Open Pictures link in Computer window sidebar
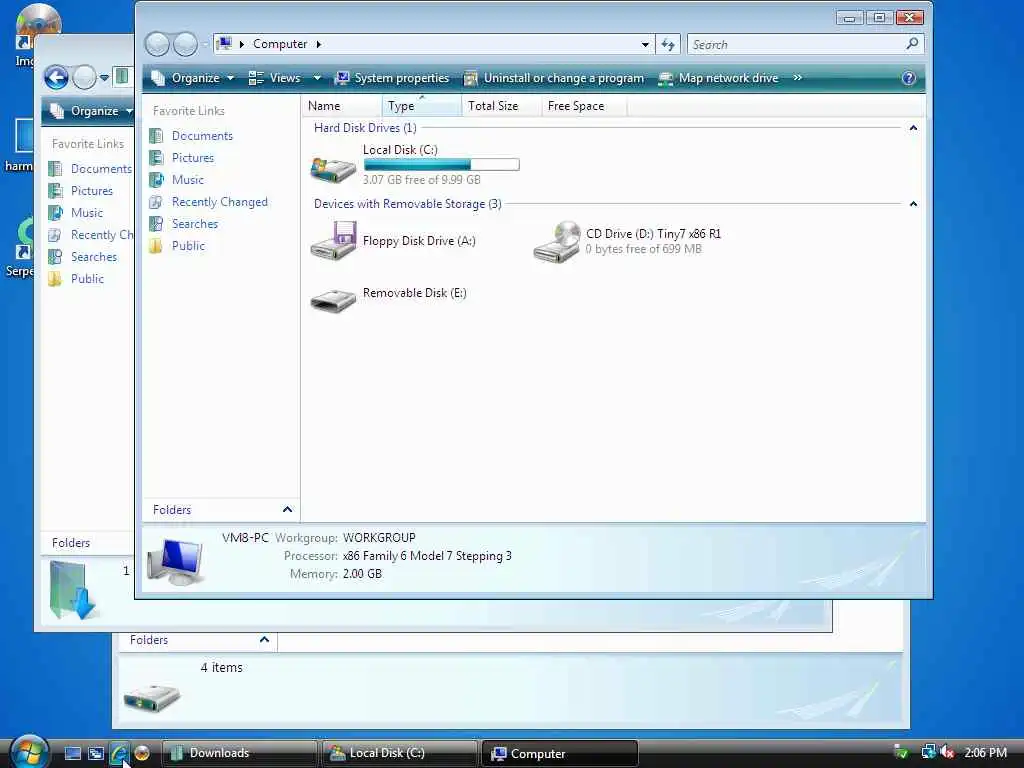 tap(193, 158)
